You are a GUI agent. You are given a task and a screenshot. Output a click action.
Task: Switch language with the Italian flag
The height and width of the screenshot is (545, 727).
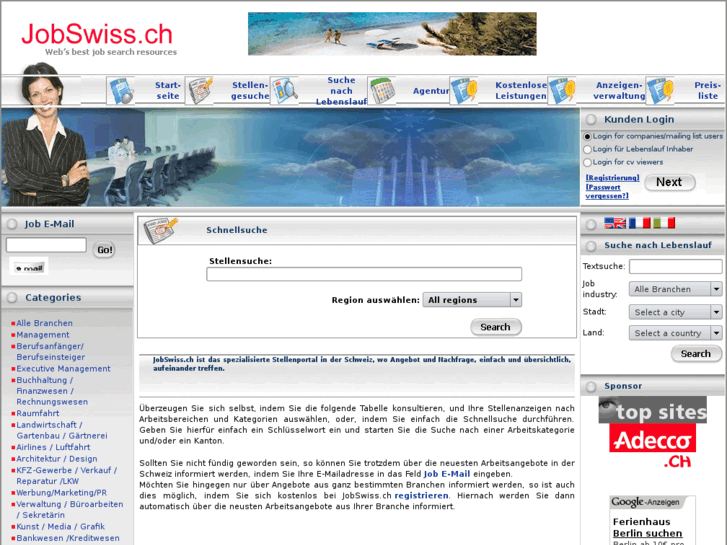coord(663,223)
